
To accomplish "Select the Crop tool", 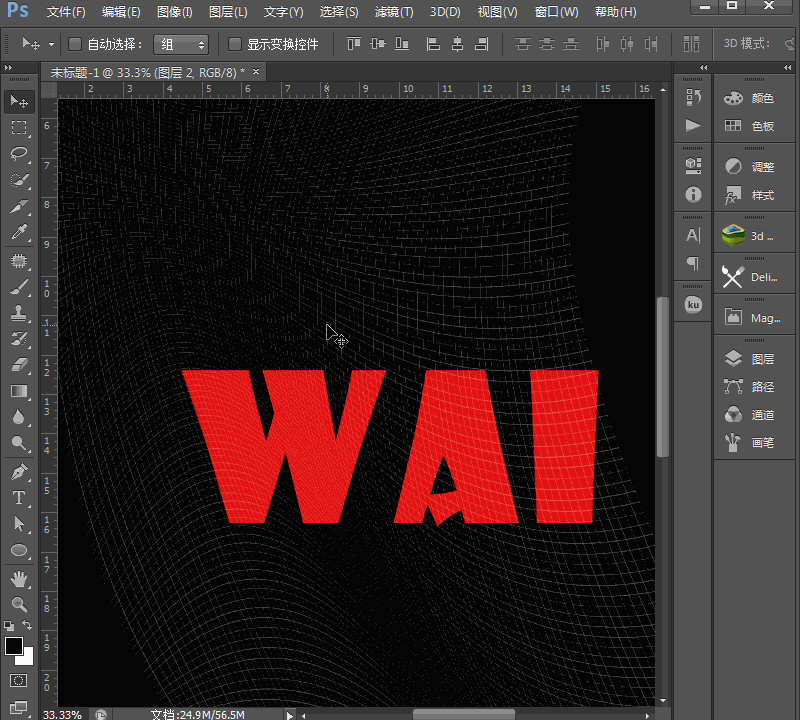I will 19,206.
